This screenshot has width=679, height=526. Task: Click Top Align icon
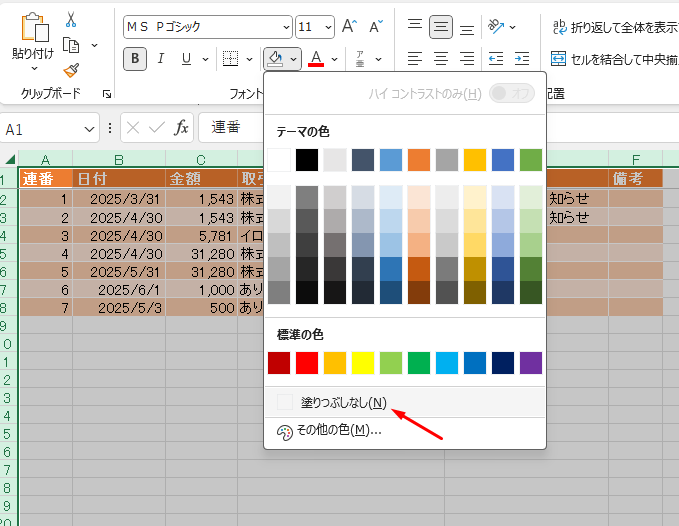[x=415, y=26]
